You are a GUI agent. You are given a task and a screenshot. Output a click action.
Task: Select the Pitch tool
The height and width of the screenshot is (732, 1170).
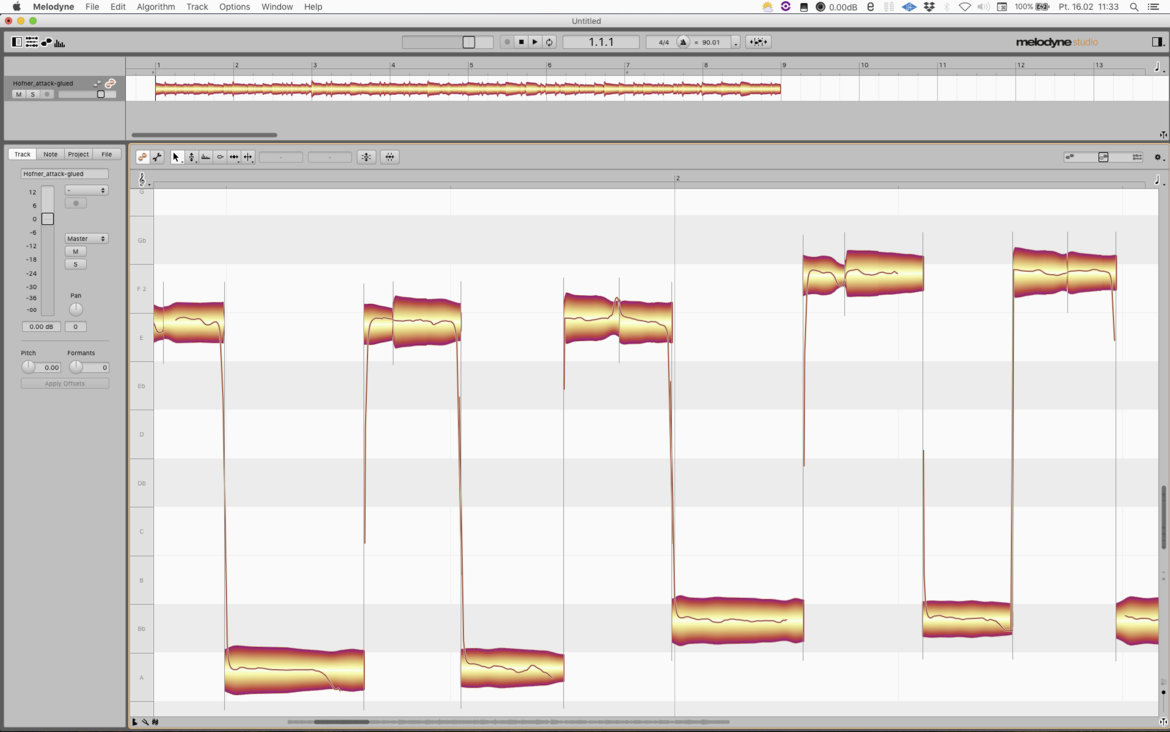[x=191, y=157]
